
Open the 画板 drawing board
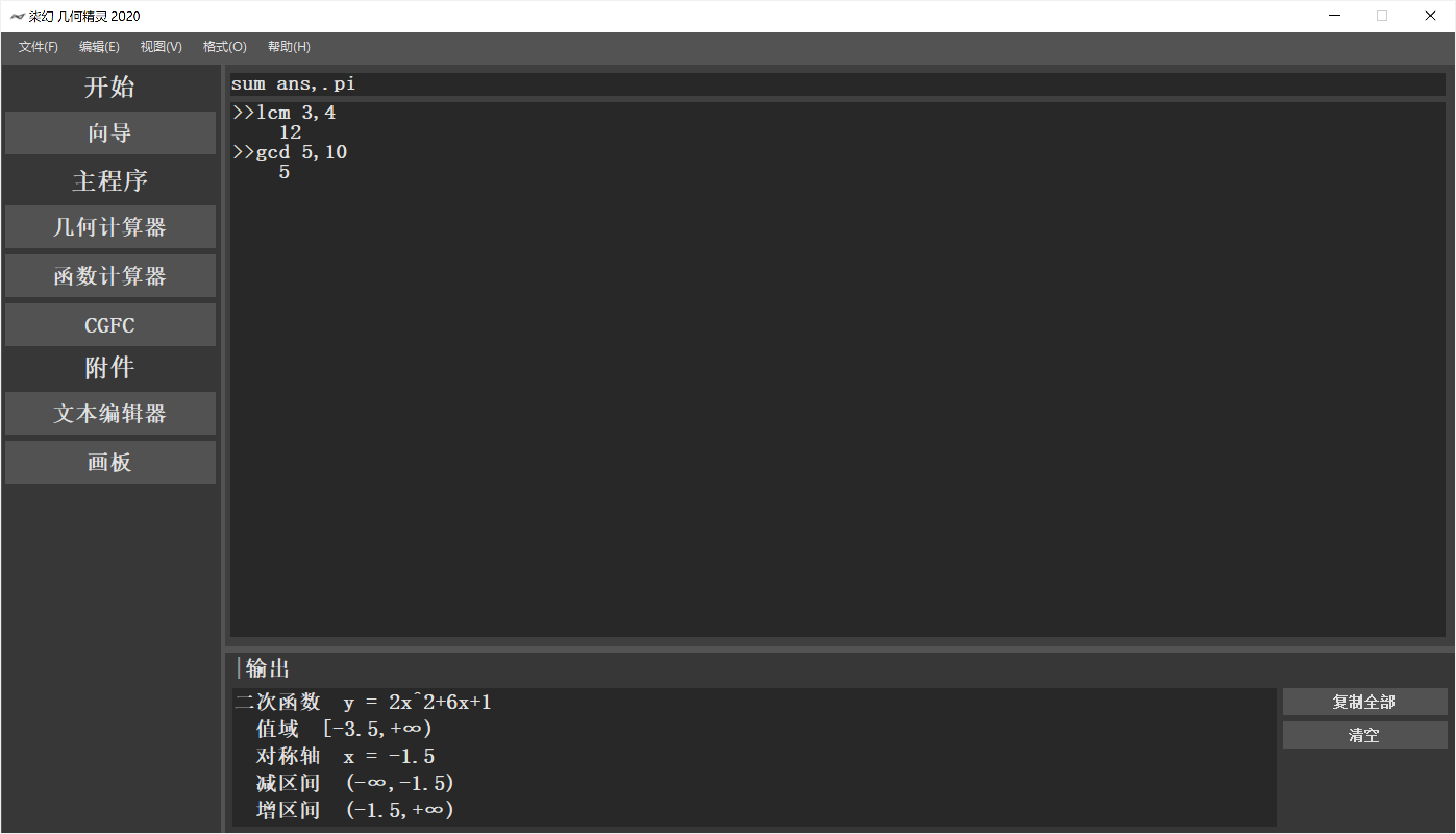point(110,463)
